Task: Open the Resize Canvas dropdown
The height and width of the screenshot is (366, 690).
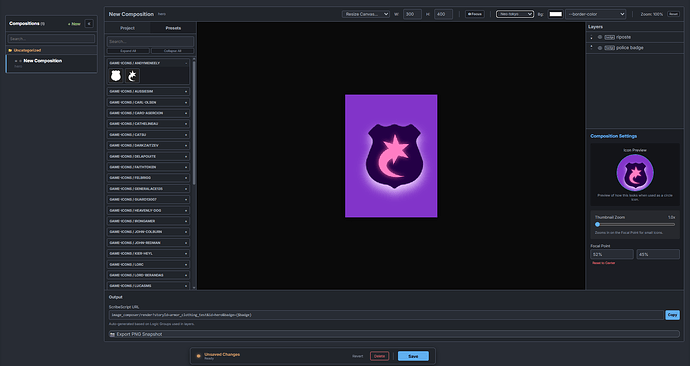Action: [x=366, y=14]
